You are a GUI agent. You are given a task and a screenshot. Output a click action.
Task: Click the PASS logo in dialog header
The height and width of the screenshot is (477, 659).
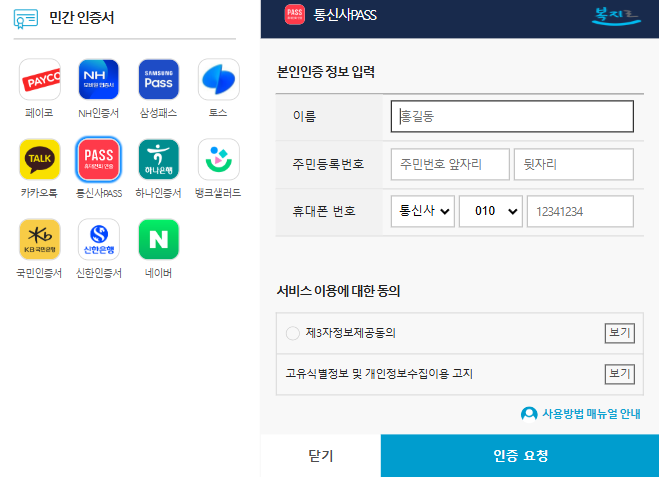[295, 14]
